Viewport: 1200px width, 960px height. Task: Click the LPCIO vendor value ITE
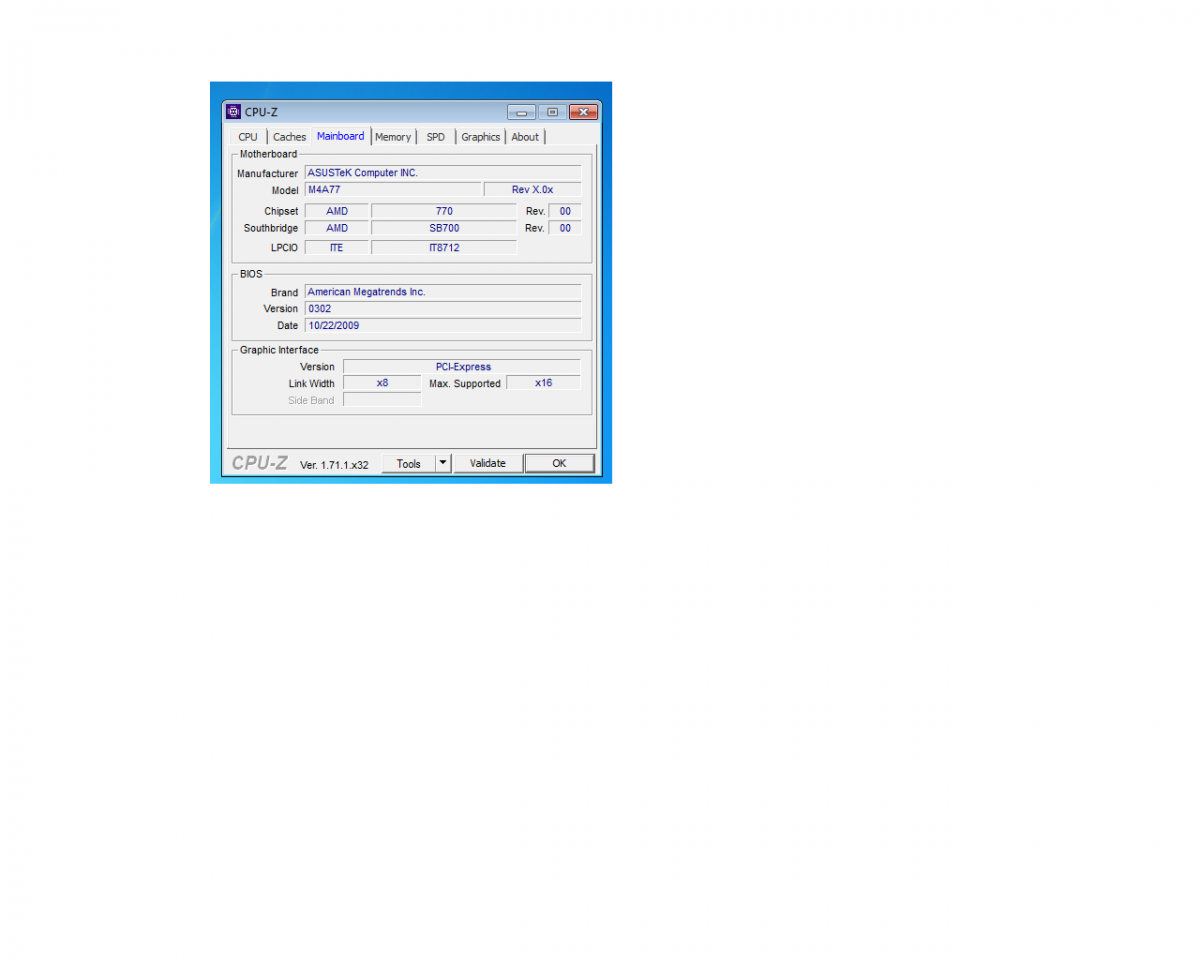(336, 247)
